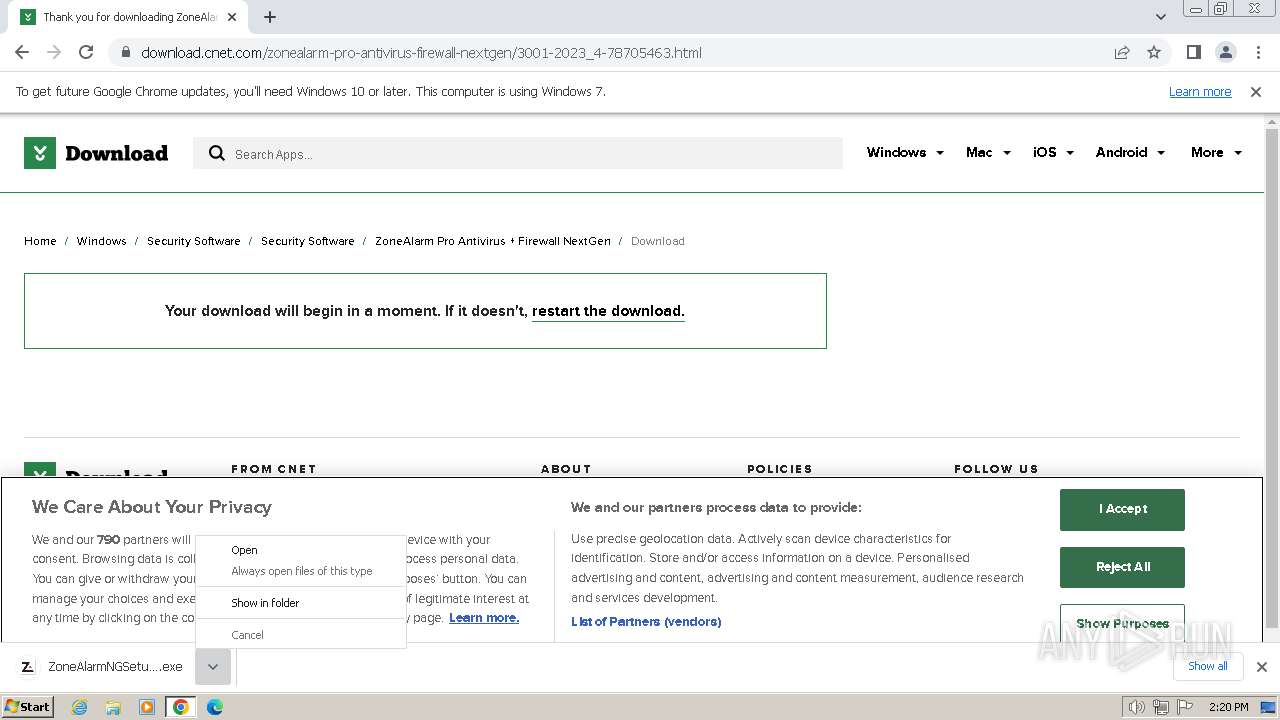Open Chrome profile avatar icon

1225,52
